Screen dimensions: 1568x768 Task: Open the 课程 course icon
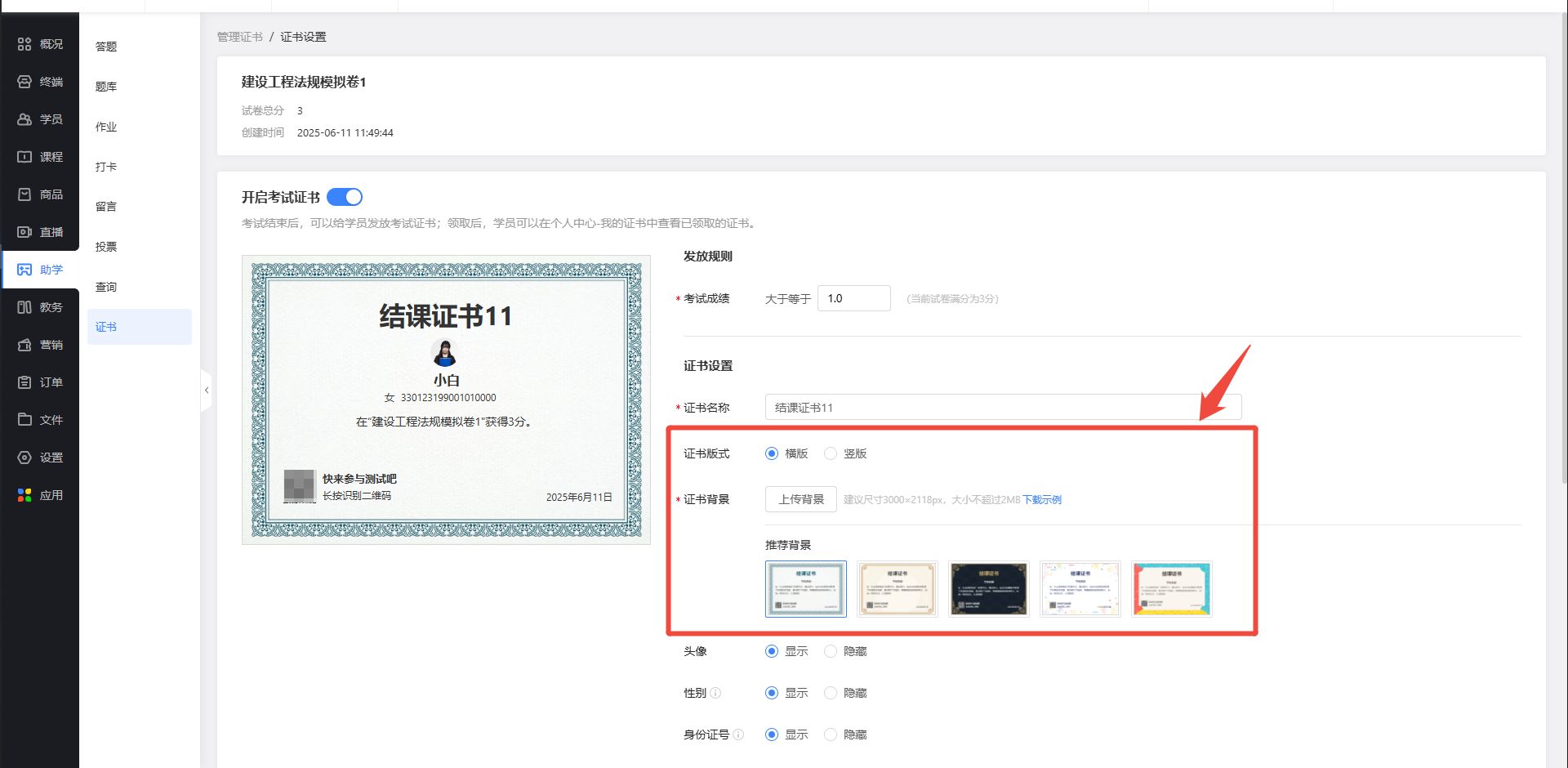24,157
